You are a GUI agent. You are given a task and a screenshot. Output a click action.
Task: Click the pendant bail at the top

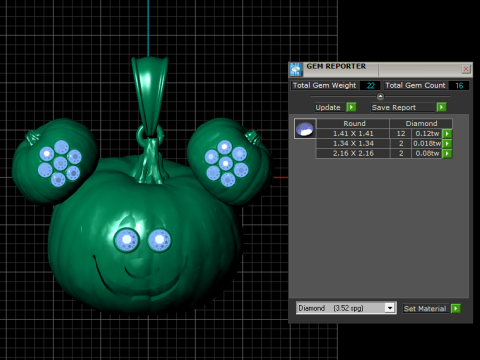tap(150, 95)
